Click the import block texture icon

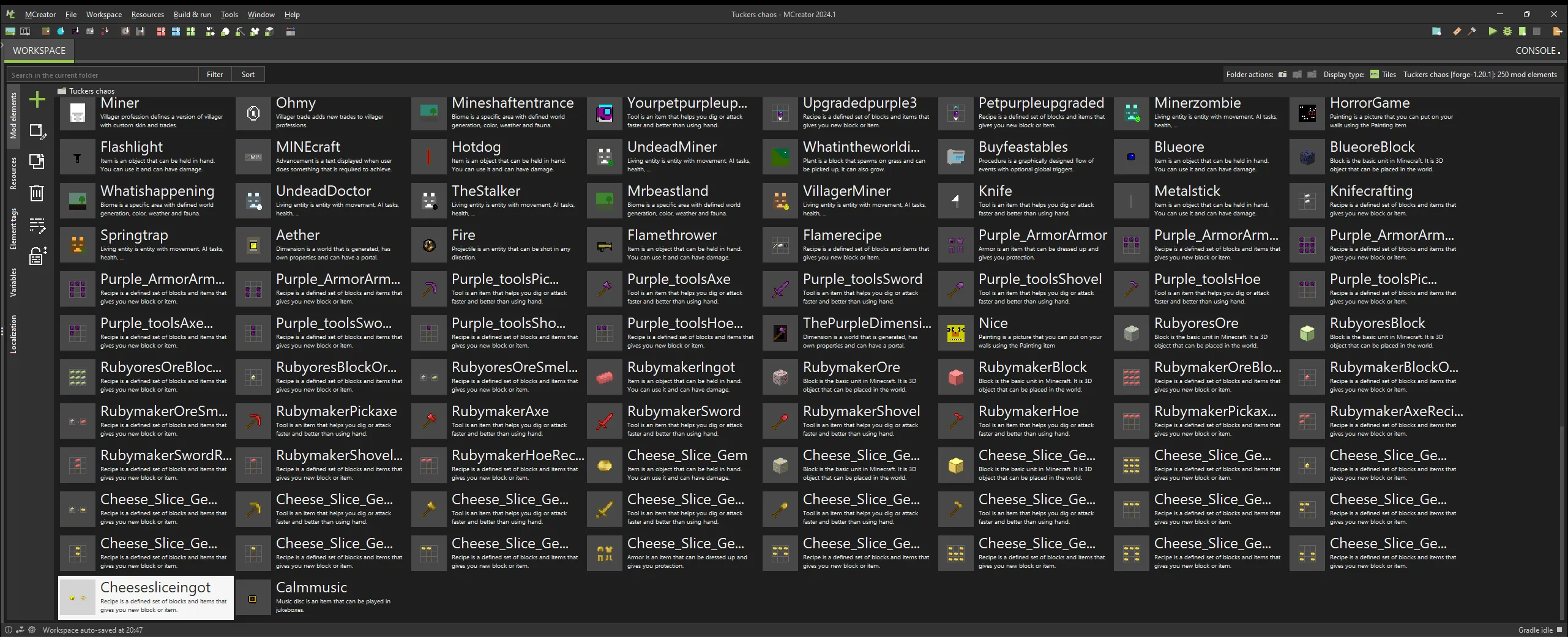46,32
